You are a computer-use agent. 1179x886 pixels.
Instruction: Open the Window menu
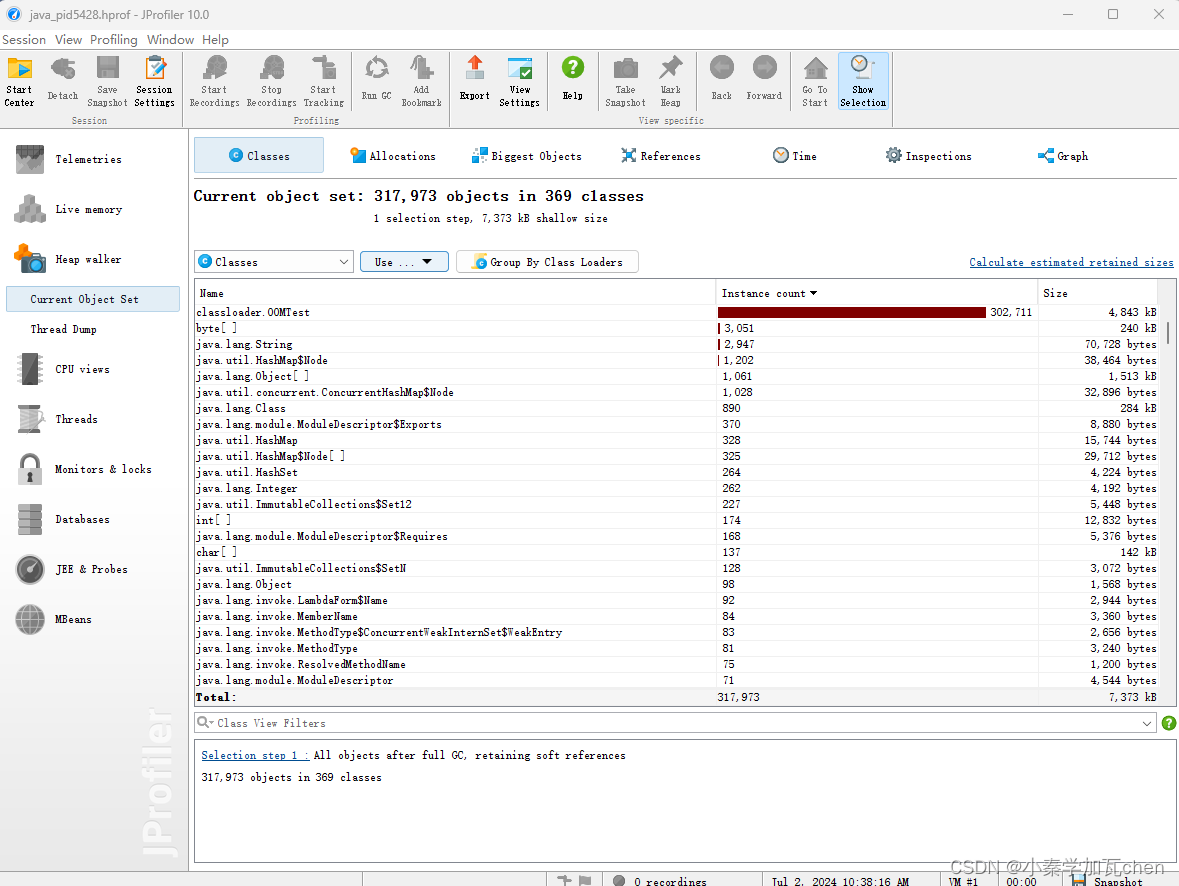170,40
